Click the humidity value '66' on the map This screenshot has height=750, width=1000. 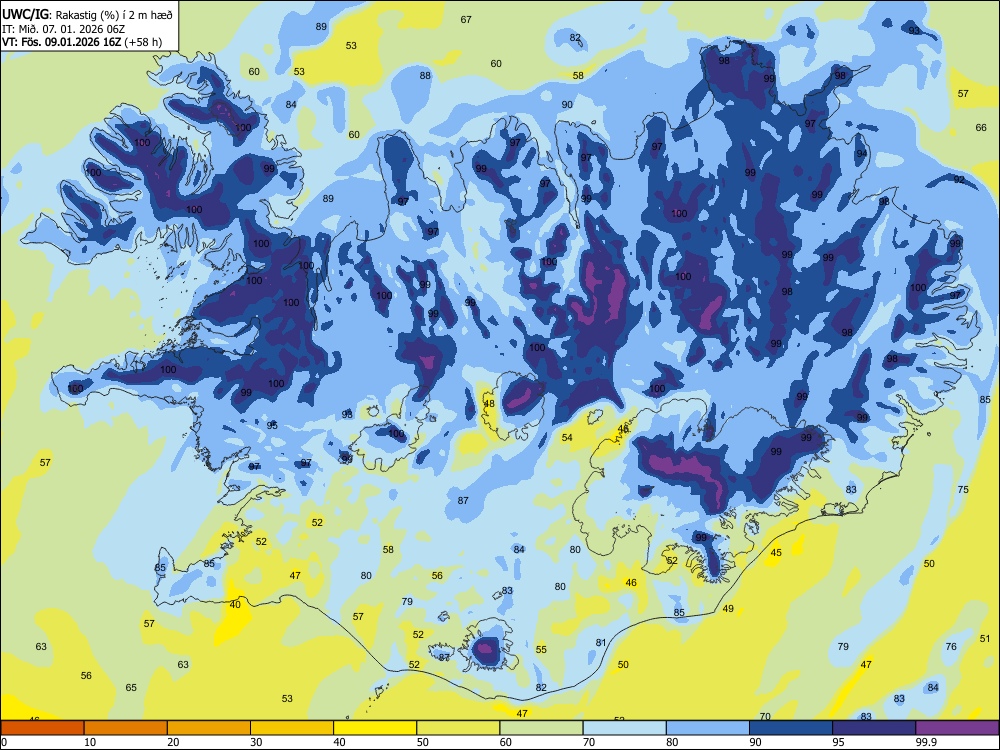tap(981, 128)
